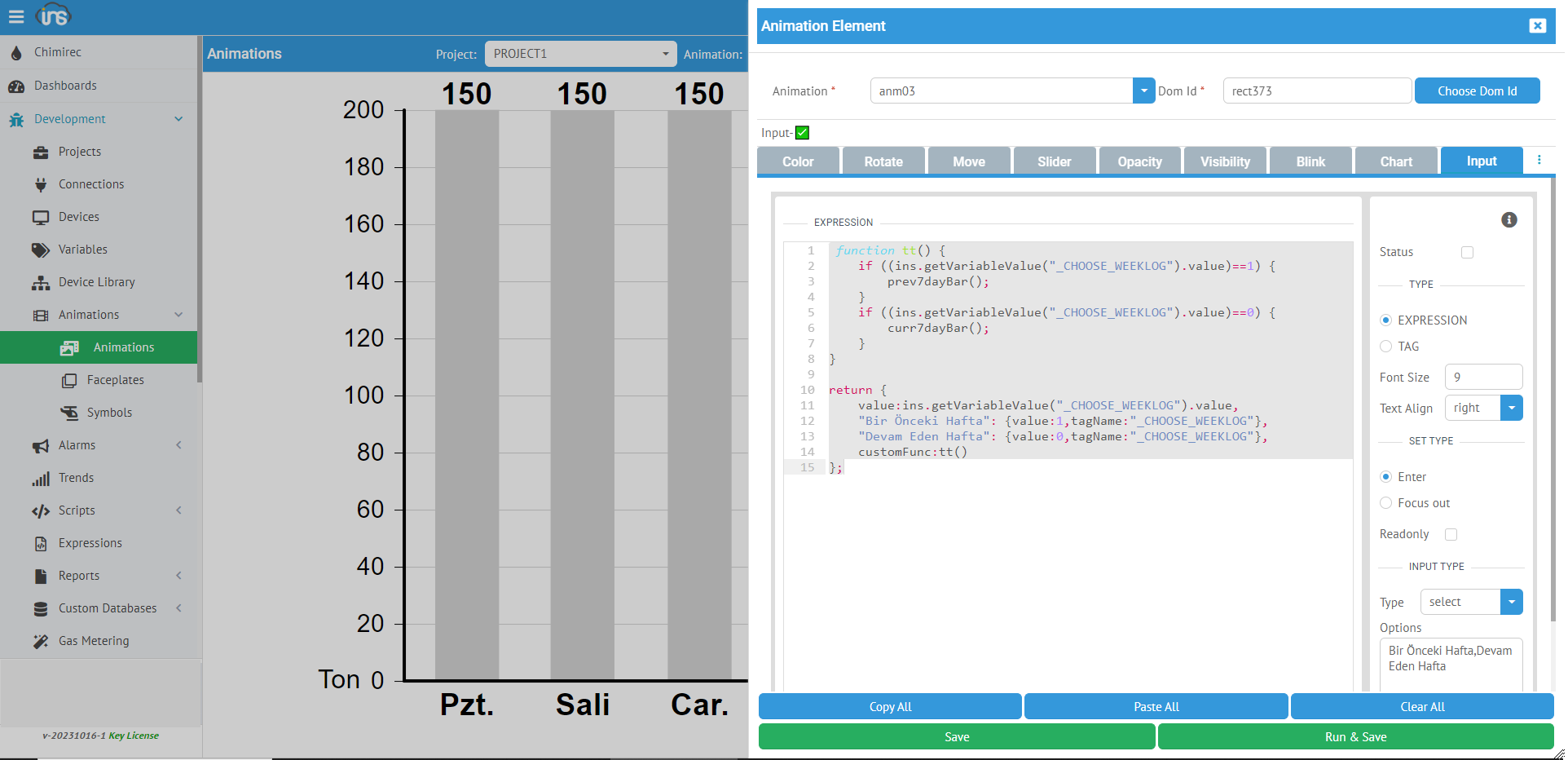This screenshot has width=1568, height=760.
Task: Switch to the Chart tab
Action: pos(1395,161)
